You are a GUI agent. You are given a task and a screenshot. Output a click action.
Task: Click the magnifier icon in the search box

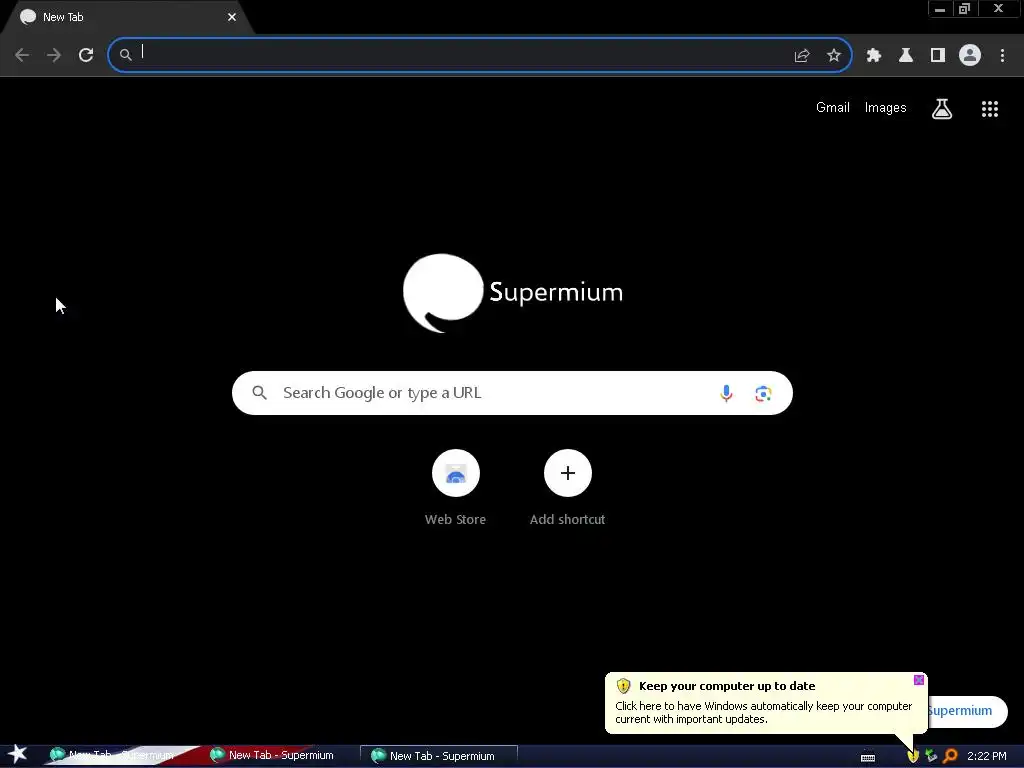[259, 392]
